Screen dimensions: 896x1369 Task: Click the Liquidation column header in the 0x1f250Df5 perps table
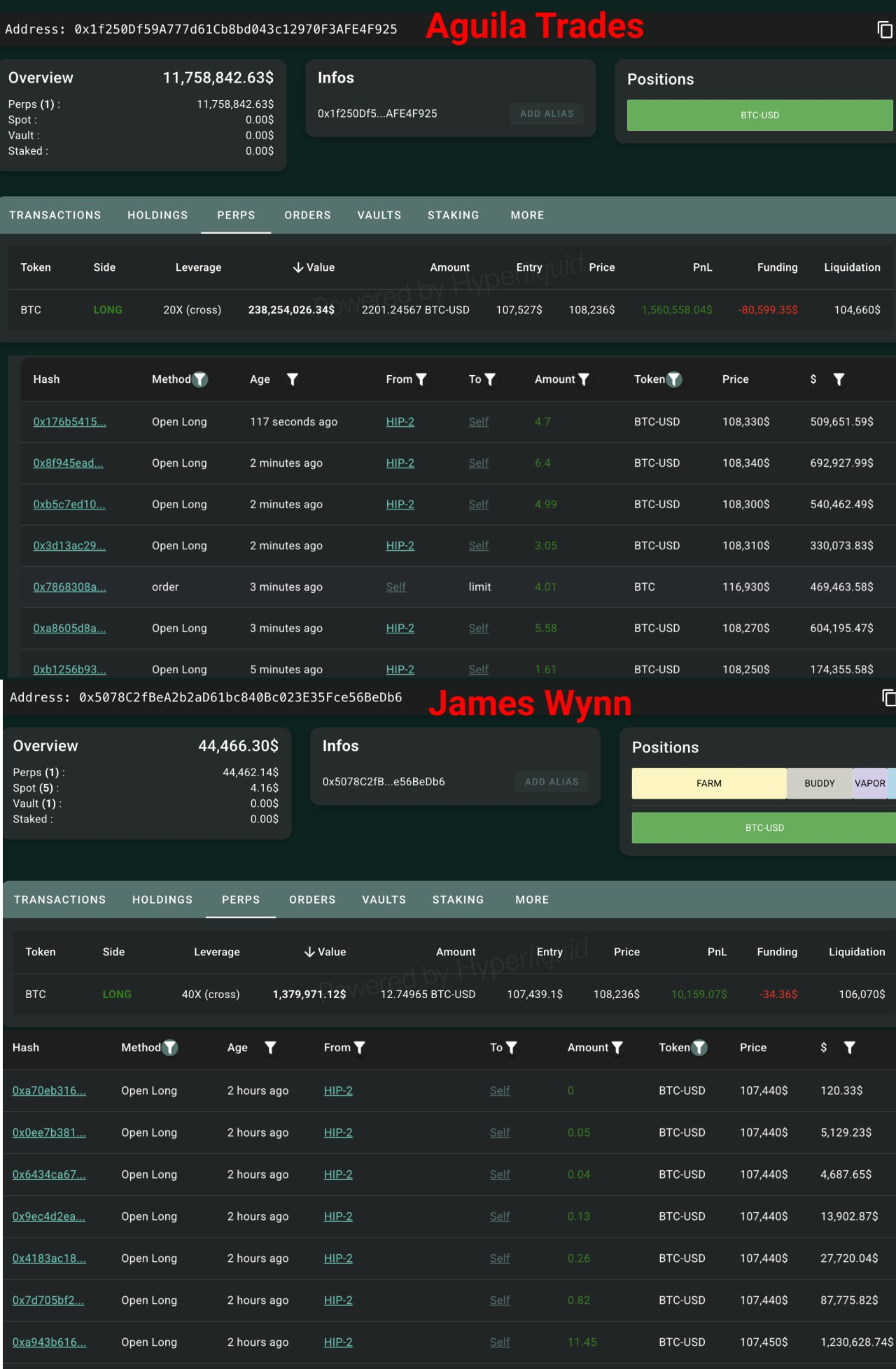coord(852,267)
